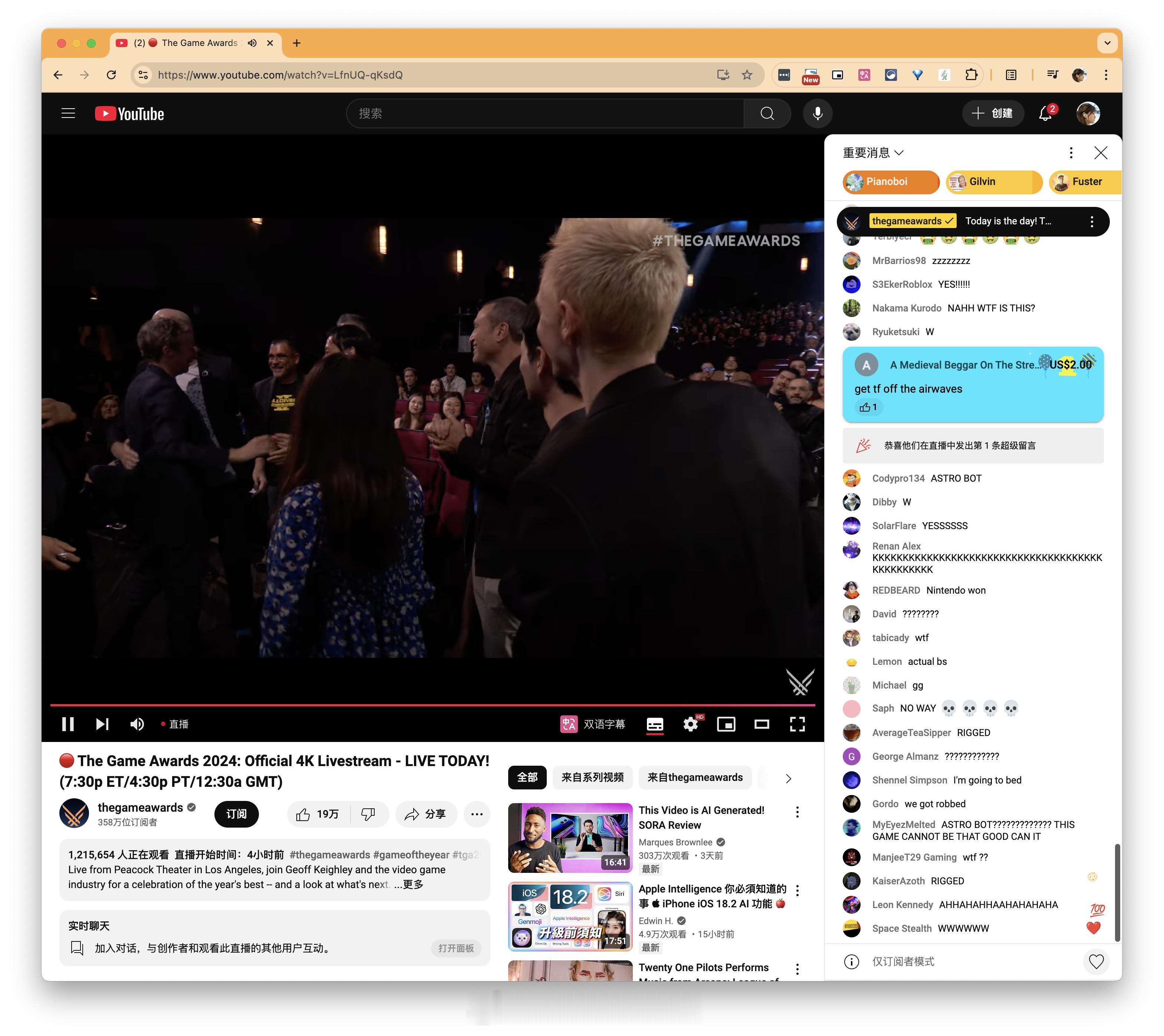Open the extensions puzzle icon

coord(971,75)
